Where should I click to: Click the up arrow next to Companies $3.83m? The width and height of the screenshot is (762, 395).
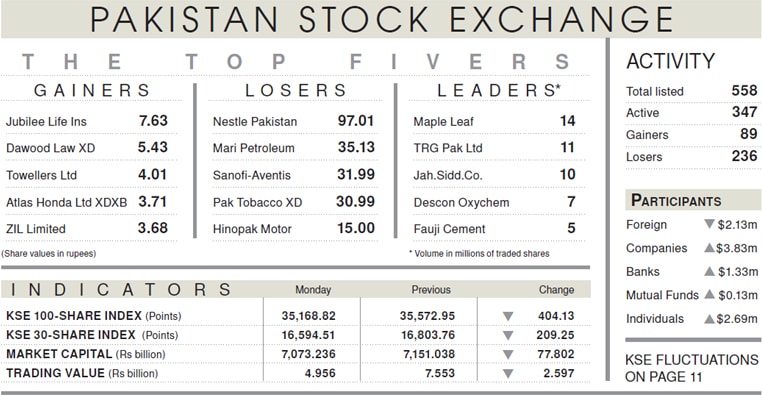coord(710,248)
